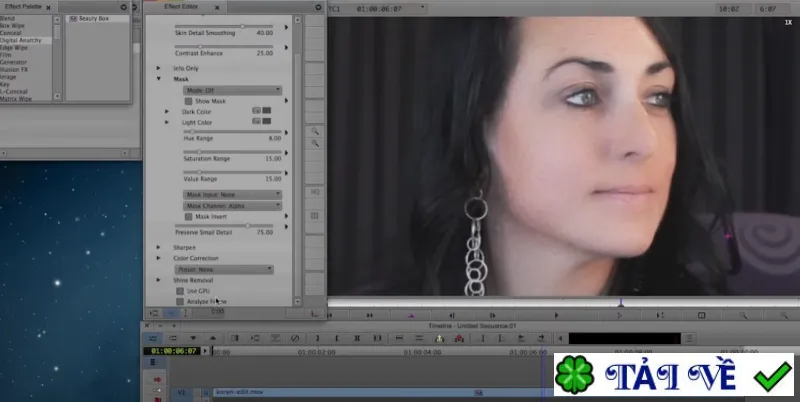Click the HQ button beside Effect Editor
The image size is (800, 402).
coord(315,192)
